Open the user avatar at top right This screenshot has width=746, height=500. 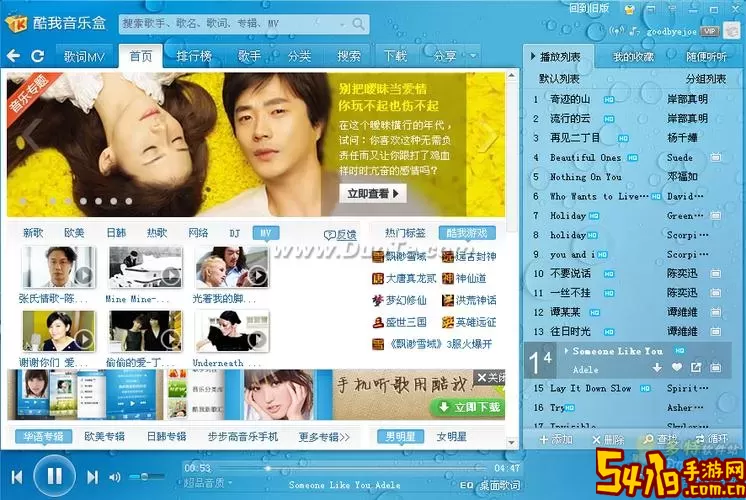tap(732, 31)
